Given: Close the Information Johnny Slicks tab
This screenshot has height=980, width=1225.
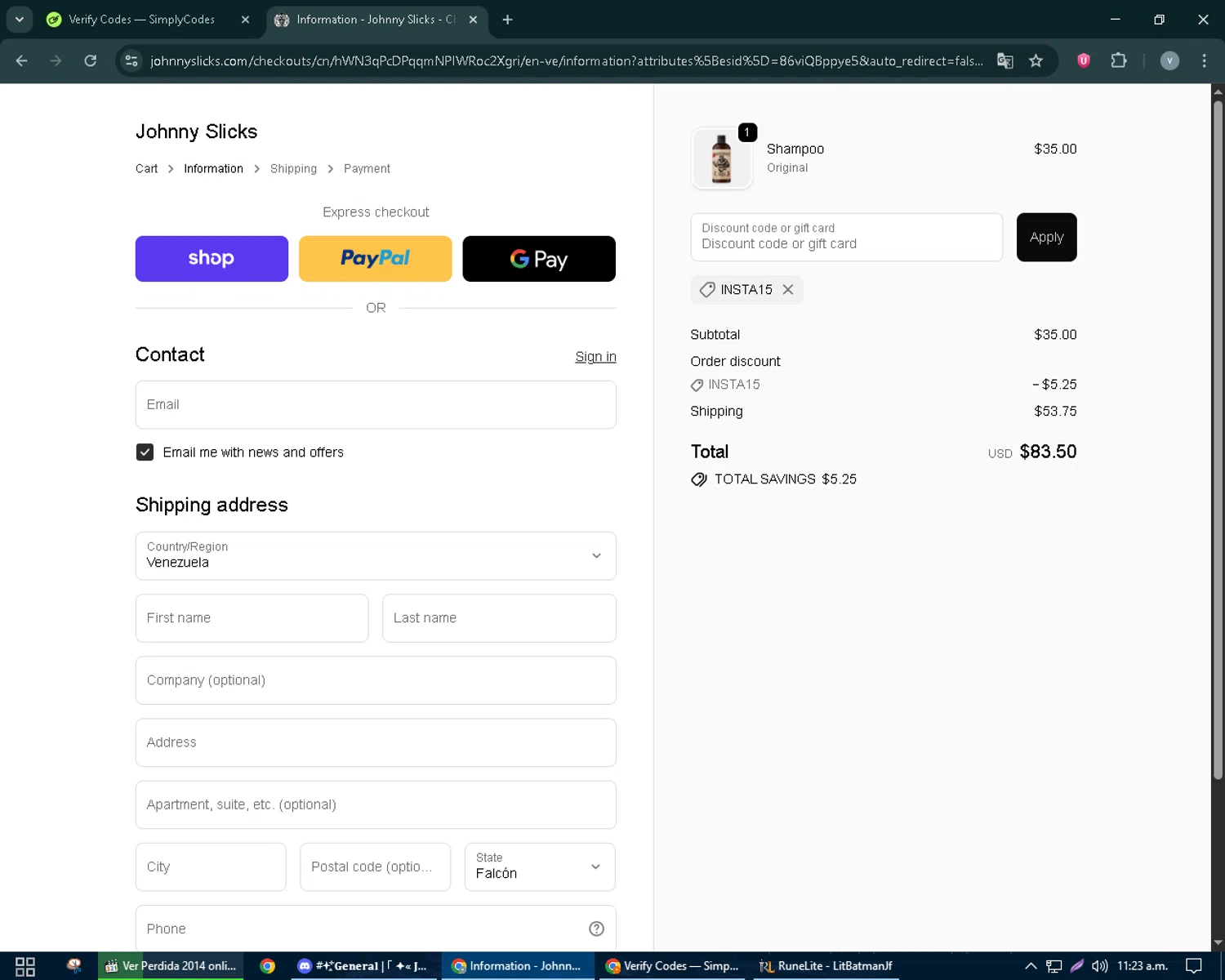Looking at the screenshot, I should [473, 20].
